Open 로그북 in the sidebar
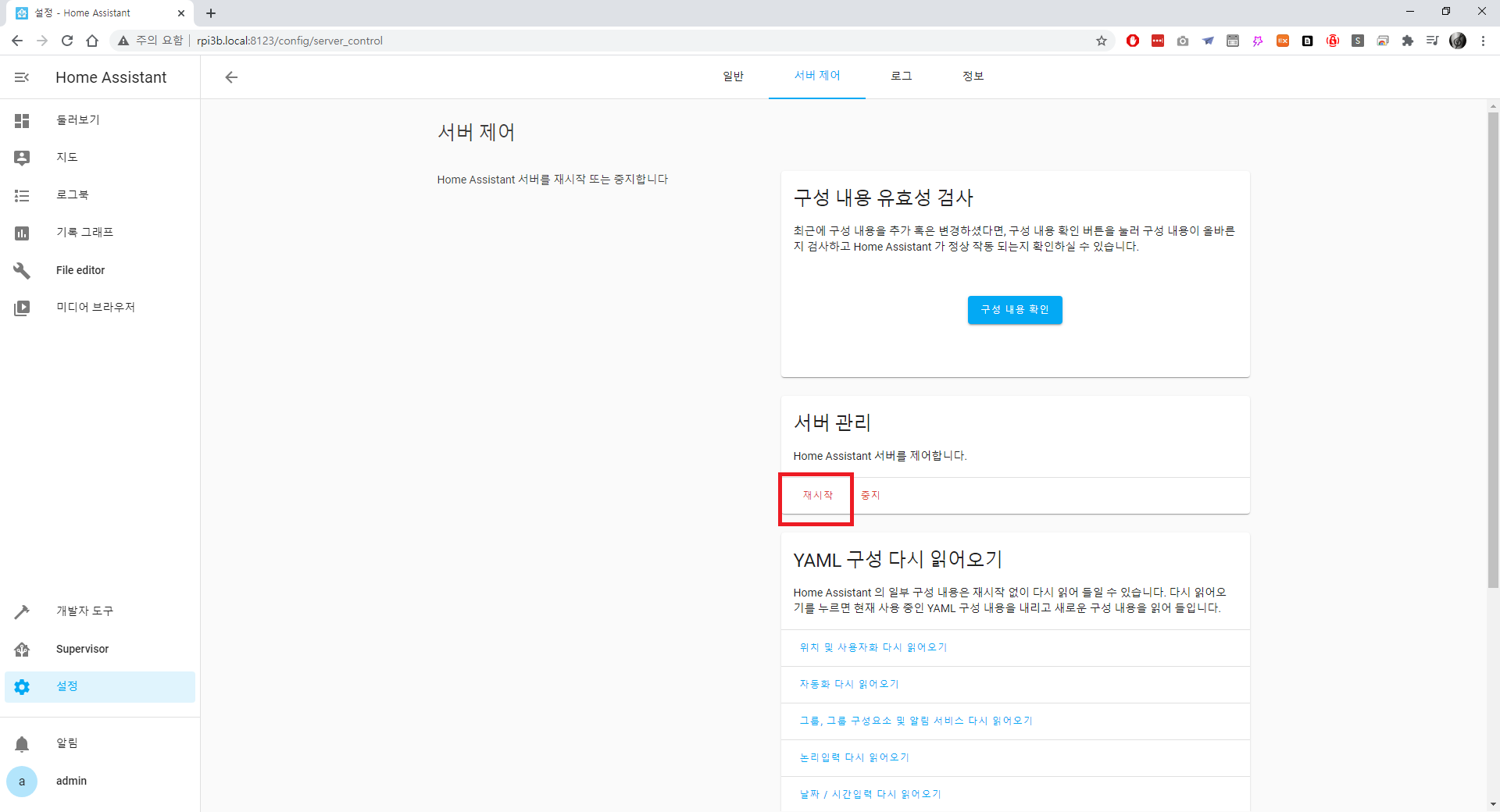1500x812 pixels. (x=100, y=195)
